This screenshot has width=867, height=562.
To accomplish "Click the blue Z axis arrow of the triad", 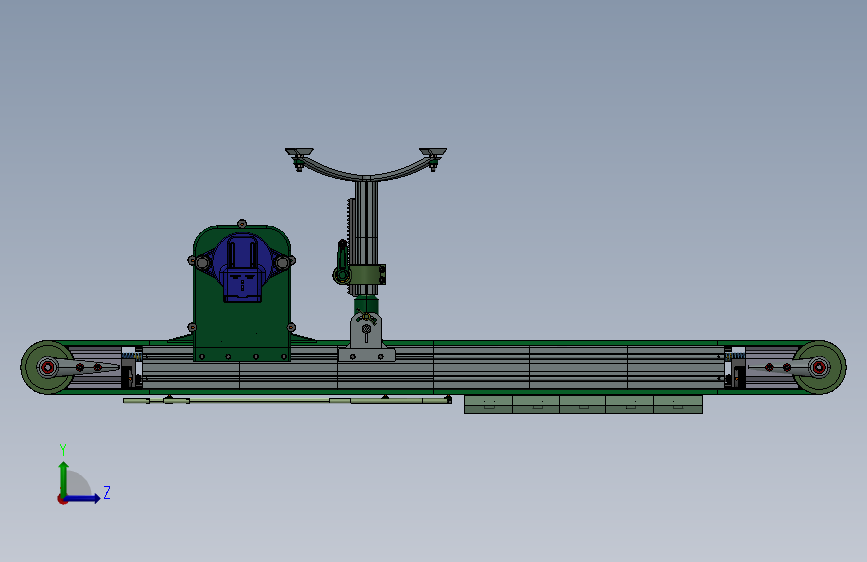I will (83, 498).
